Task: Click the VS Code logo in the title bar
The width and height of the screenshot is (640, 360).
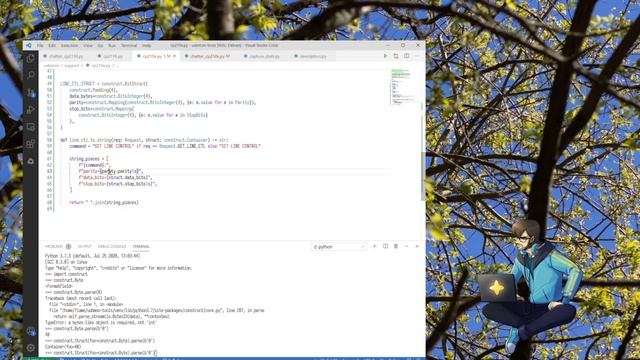Action: click(x=29, y=45)
